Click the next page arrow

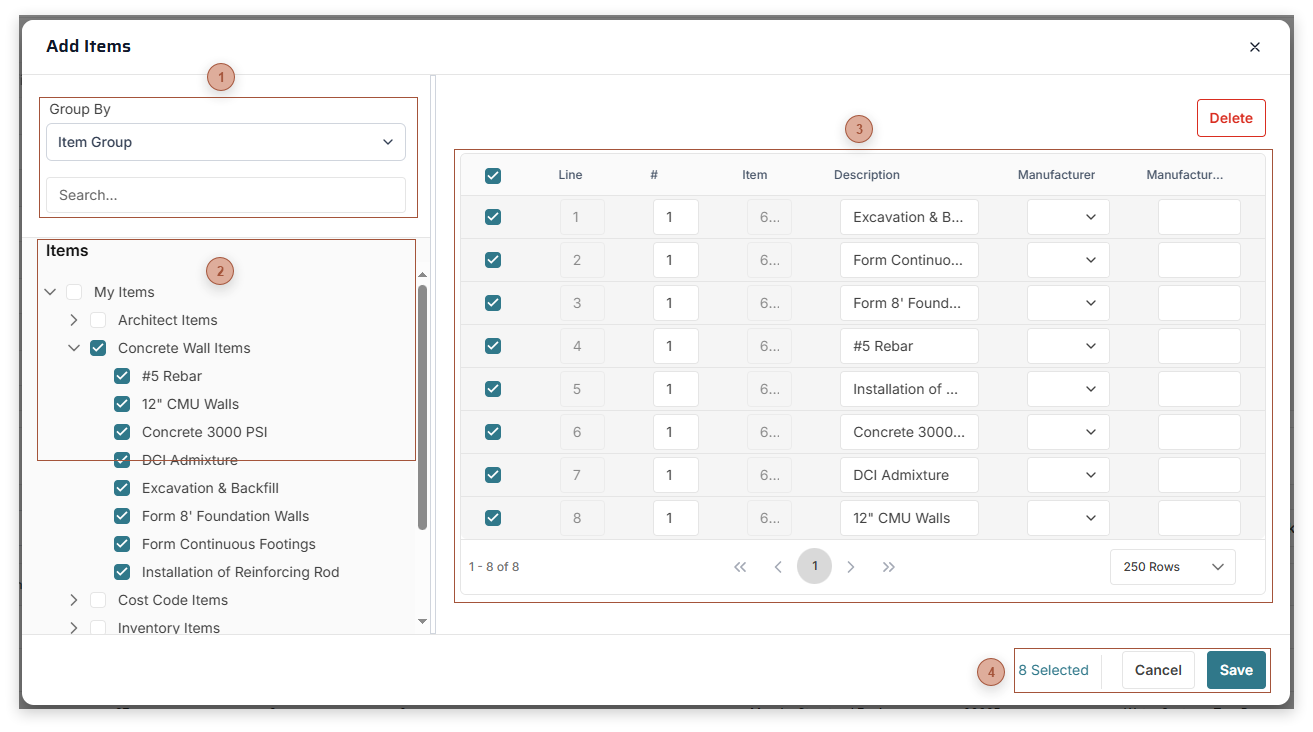coord(851,566)
